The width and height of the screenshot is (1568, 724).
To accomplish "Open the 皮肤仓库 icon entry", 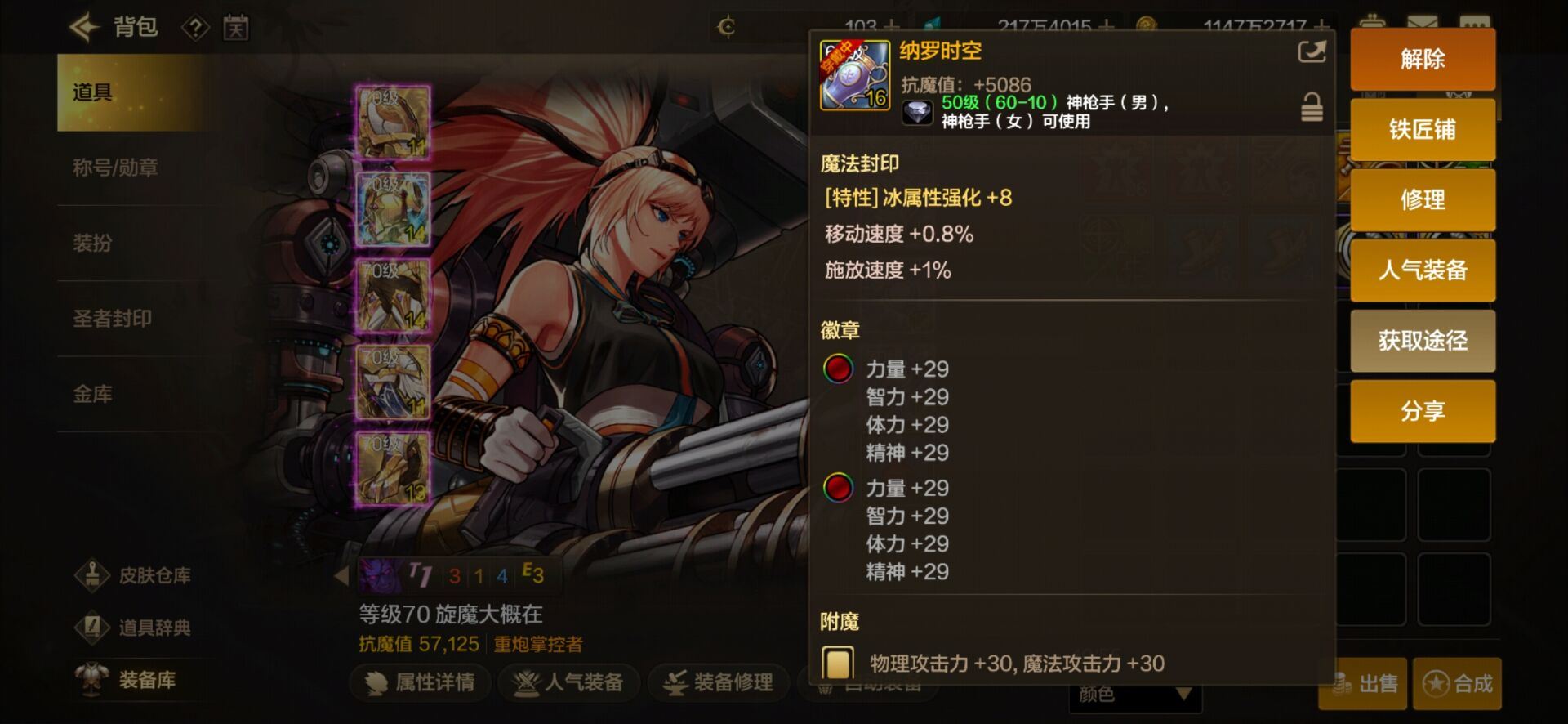I will 92,574.
